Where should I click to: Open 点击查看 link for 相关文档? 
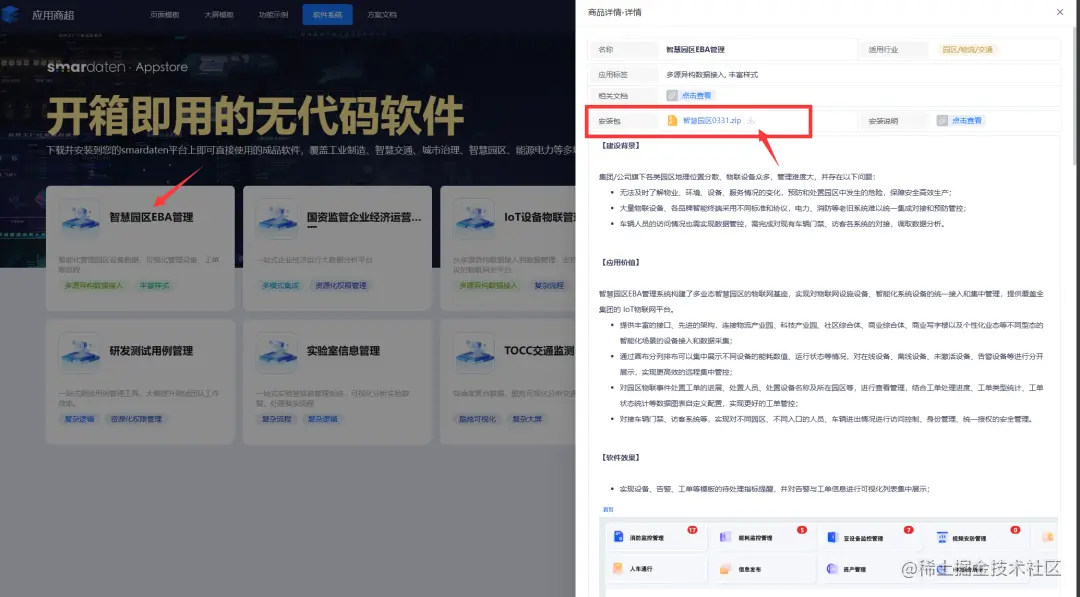pos(695,92)
